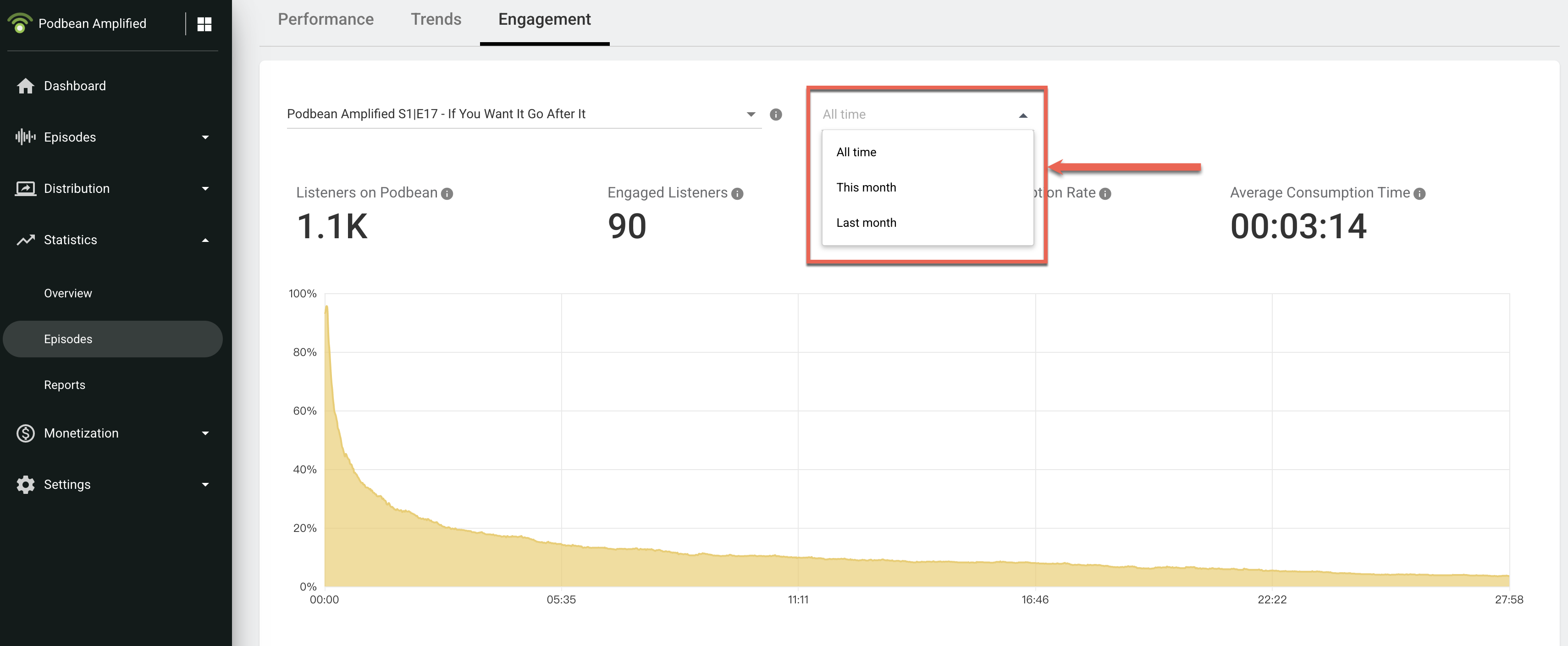
Task: Click the Podbean Amplified logo icon
Action: pos(20,23)
